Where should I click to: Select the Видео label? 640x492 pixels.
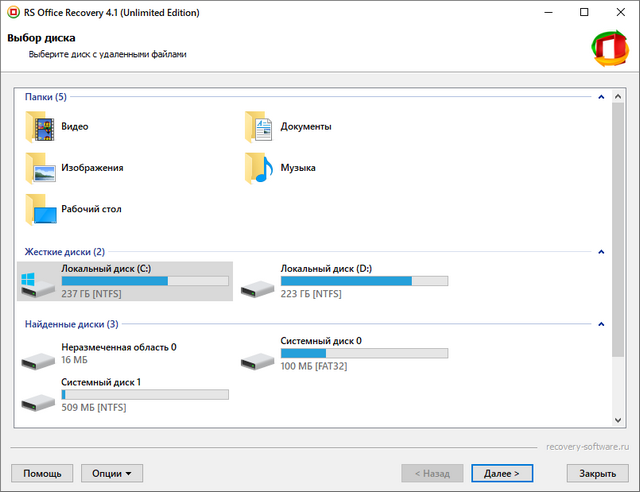pyautogui.click(x=75, y=127)
